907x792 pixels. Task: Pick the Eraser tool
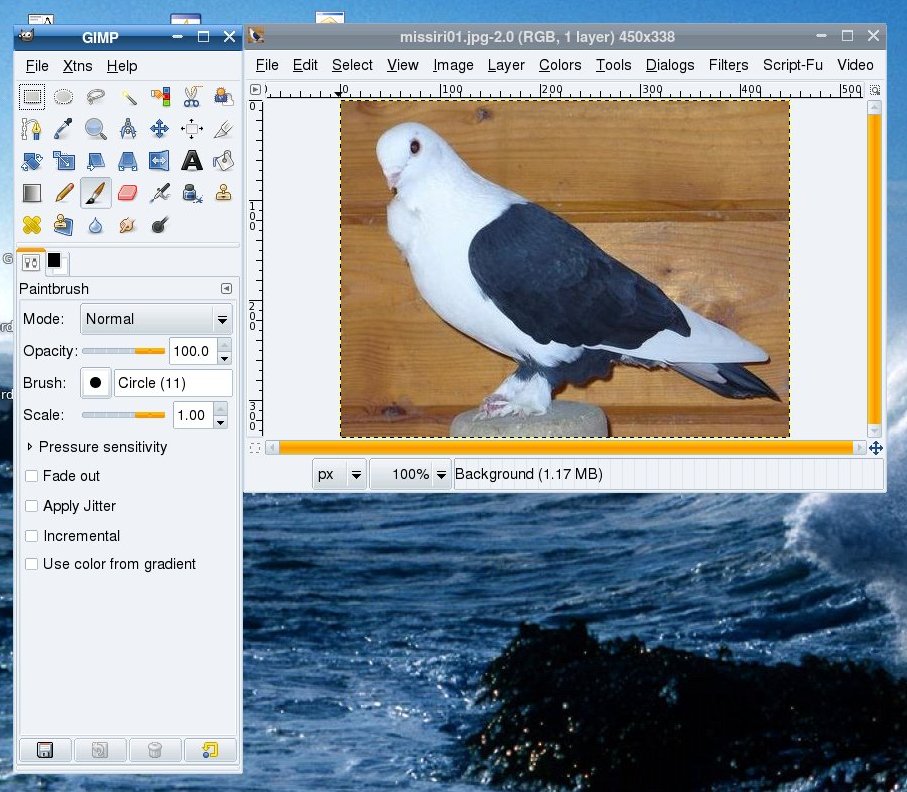coord(127,192)
